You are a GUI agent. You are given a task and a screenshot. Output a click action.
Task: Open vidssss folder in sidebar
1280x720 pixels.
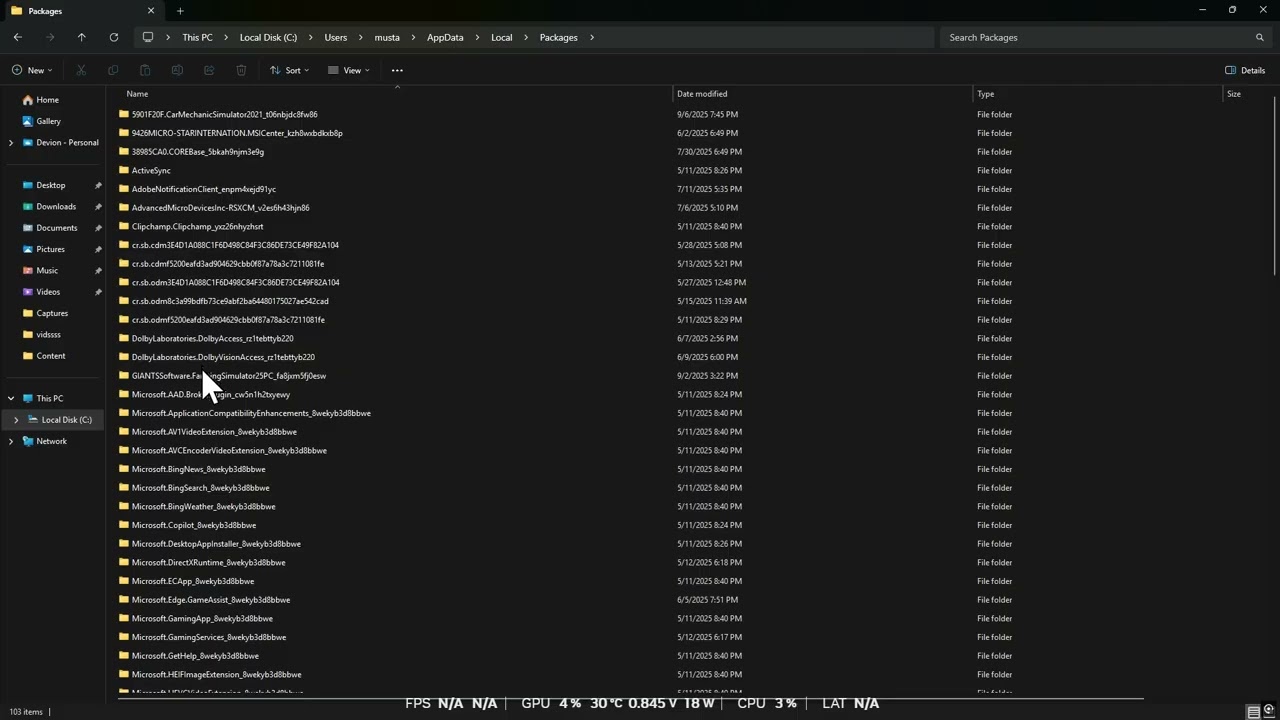(48, 335)
